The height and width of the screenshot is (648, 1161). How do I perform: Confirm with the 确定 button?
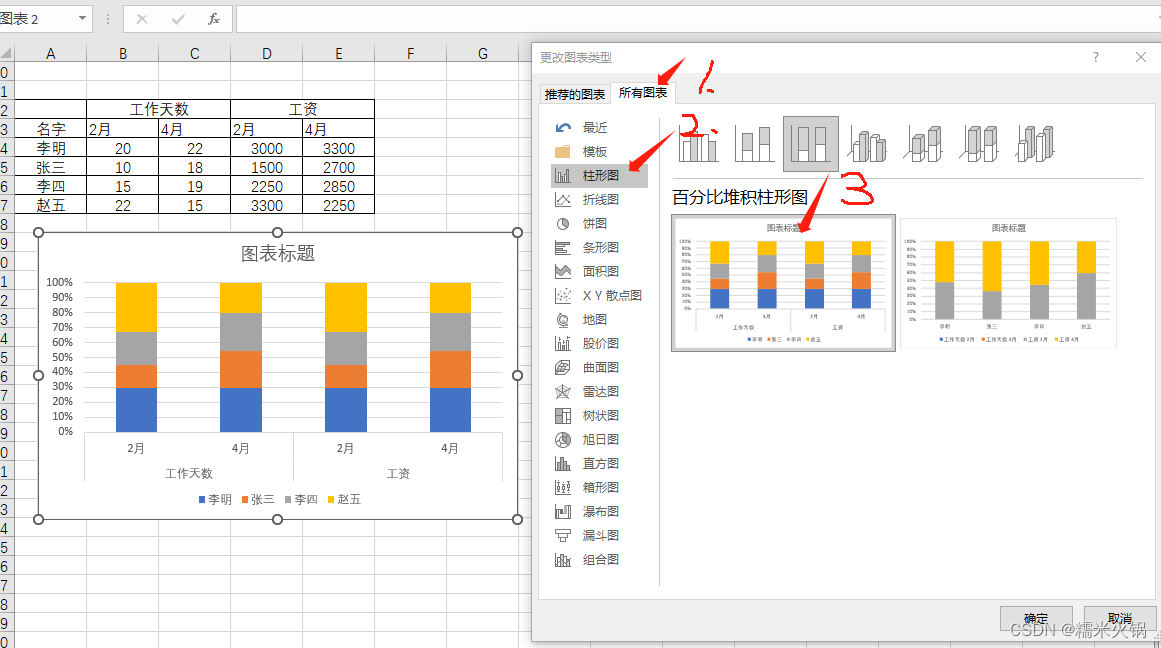(x=1036, y=618)
